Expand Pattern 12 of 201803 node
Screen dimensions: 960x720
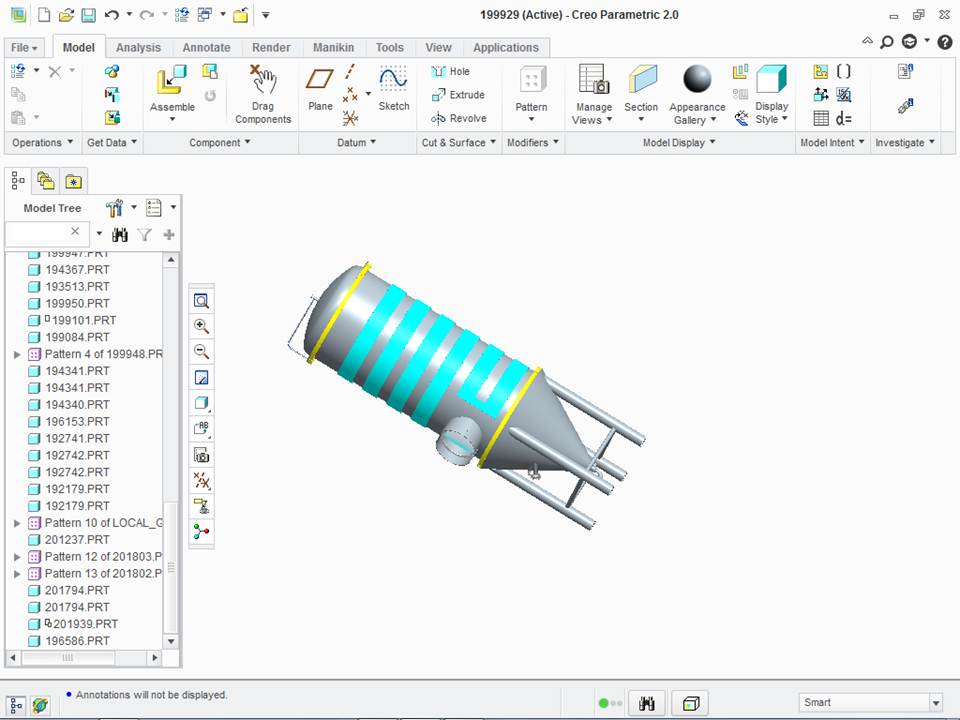pyautogui.click(x=17, y=557)
